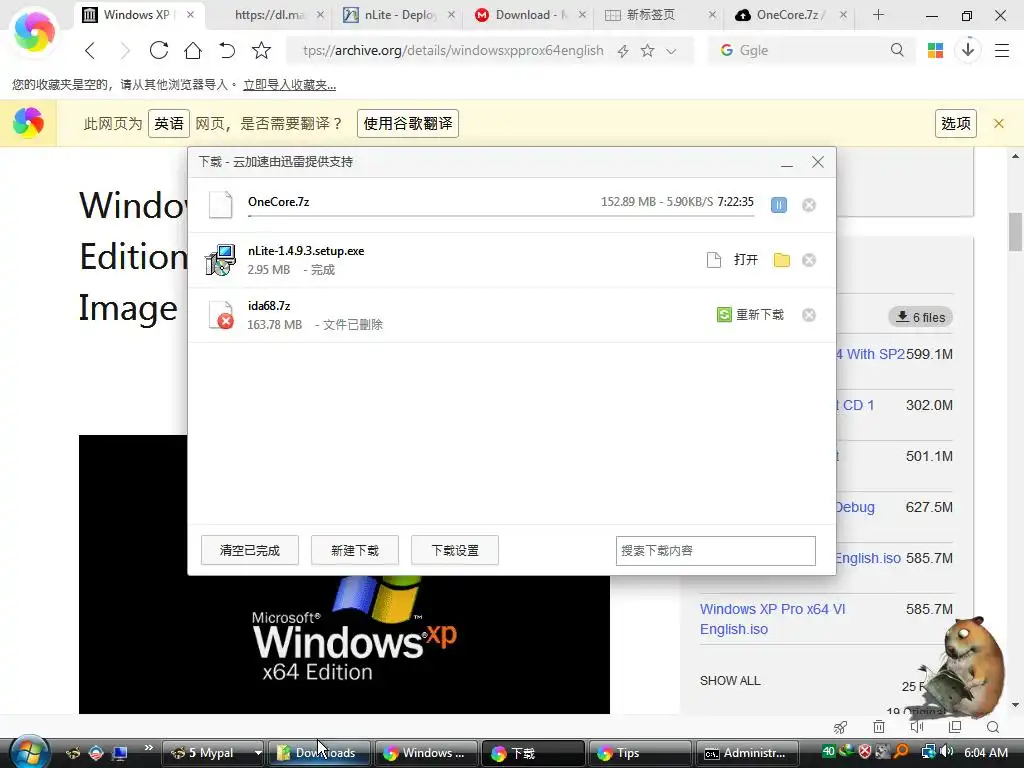
Task: Re-download the ida68.7z file
Action: (x=750, y=315)
